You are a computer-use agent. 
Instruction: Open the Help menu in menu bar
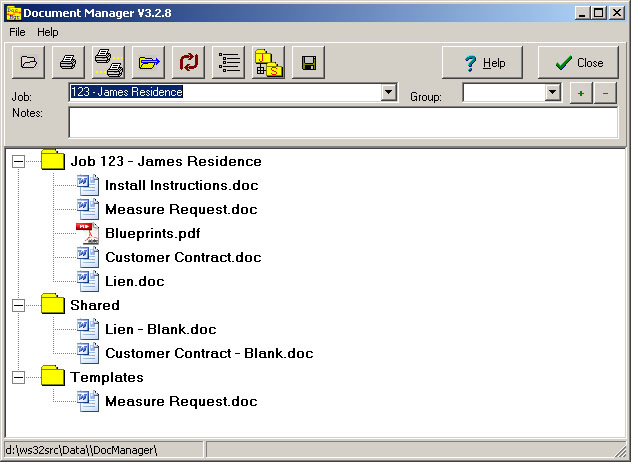pyautogui.click(x=48, y=32)
